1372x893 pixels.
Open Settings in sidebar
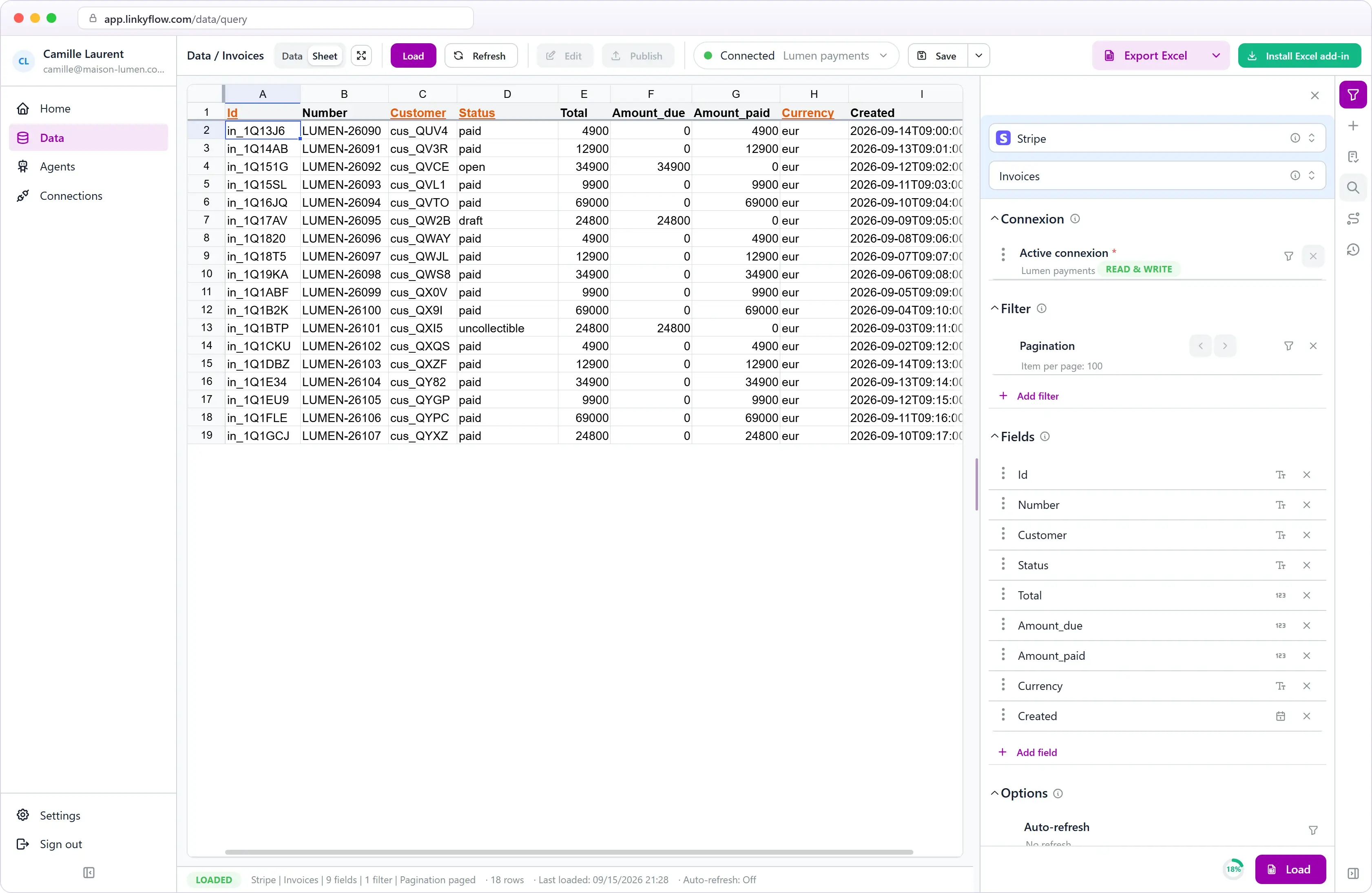(88, 816)
